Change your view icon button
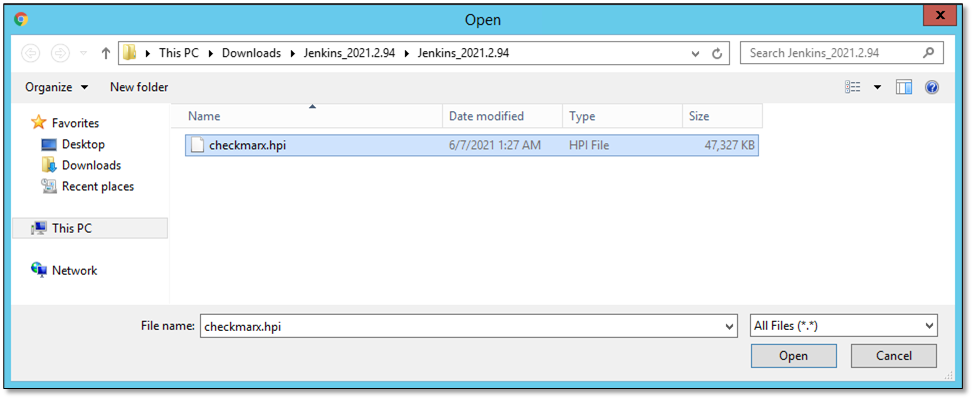This screenshot has width=973, height=399. point(853,87)
